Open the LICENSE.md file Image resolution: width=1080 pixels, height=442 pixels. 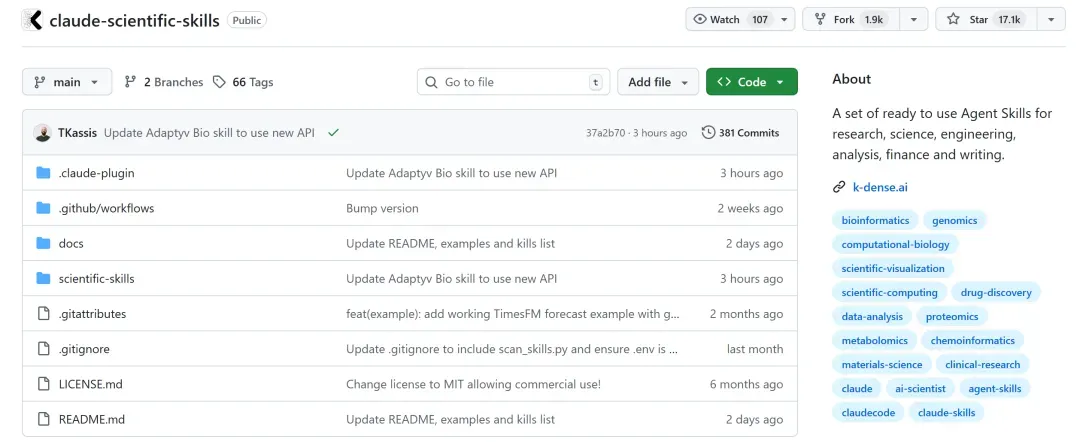[x=90, y=384]
